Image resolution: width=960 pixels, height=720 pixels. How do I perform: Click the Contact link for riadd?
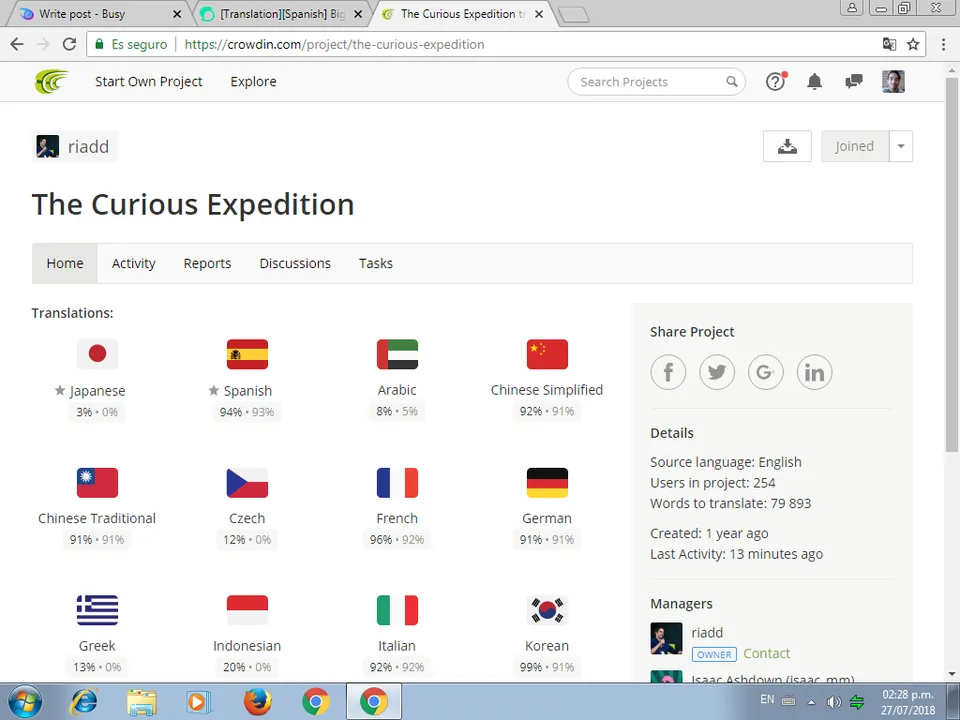[x=767, y=653]
